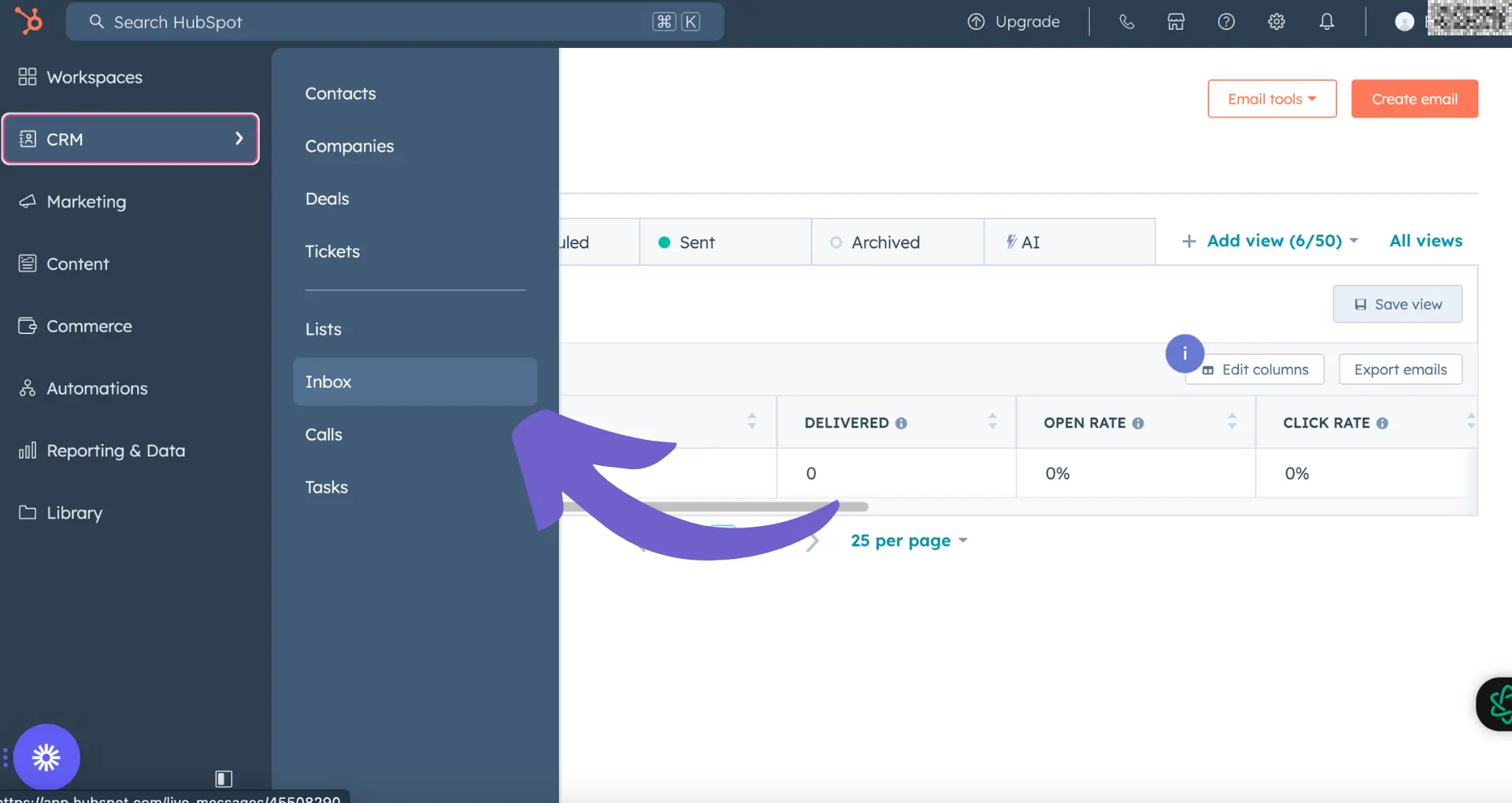Sort by the Click Rate column arrows
This screenshot has height=803, width=1512.
(1470, 421)
